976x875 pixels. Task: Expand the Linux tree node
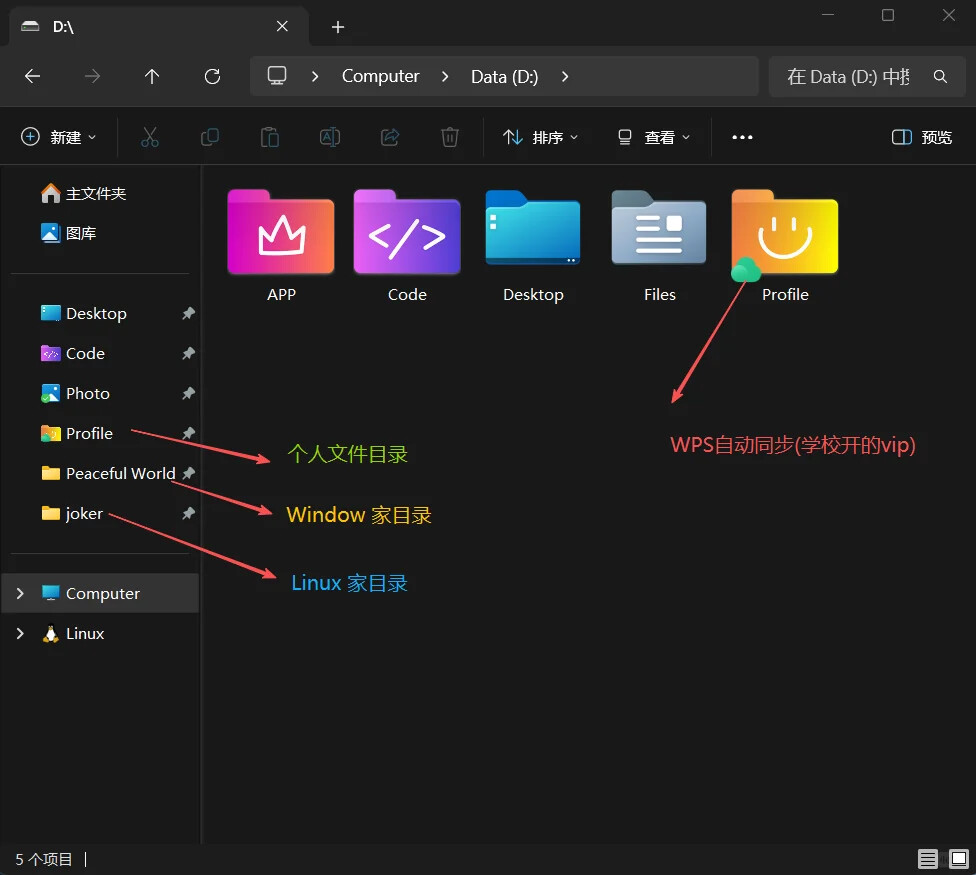coord(20,634)
